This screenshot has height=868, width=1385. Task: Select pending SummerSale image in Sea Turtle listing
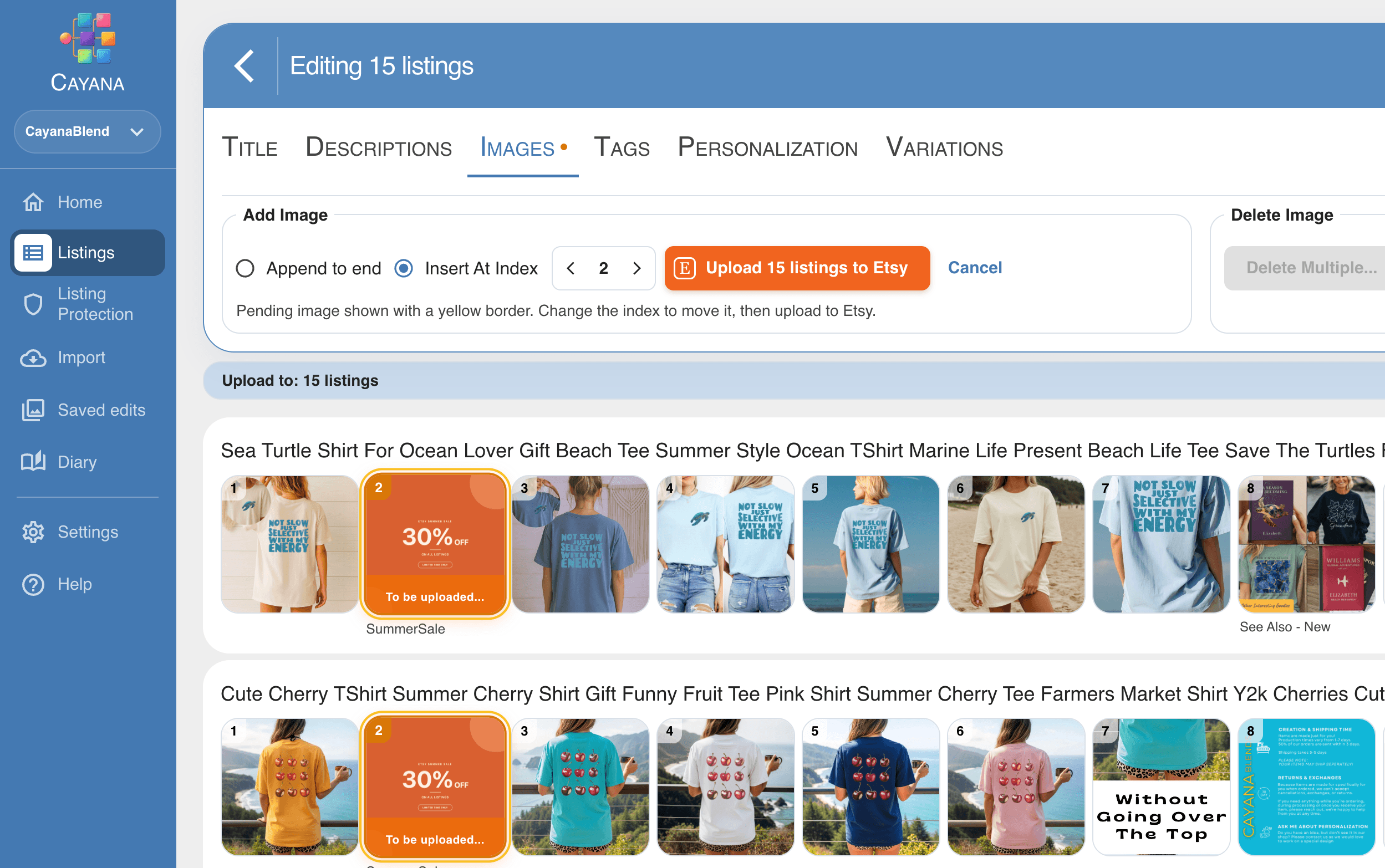[435, 544]
